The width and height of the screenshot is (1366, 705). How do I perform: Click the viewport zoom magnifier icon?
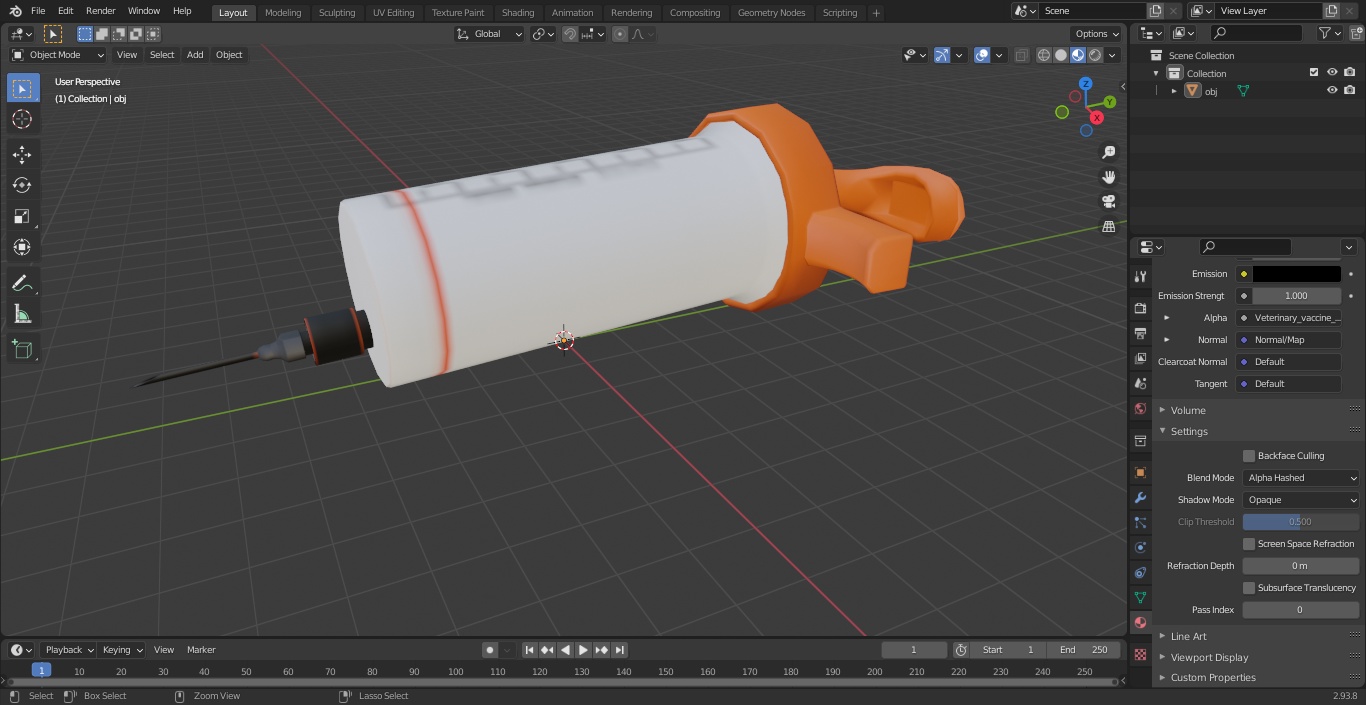[x=1108, y=152]
